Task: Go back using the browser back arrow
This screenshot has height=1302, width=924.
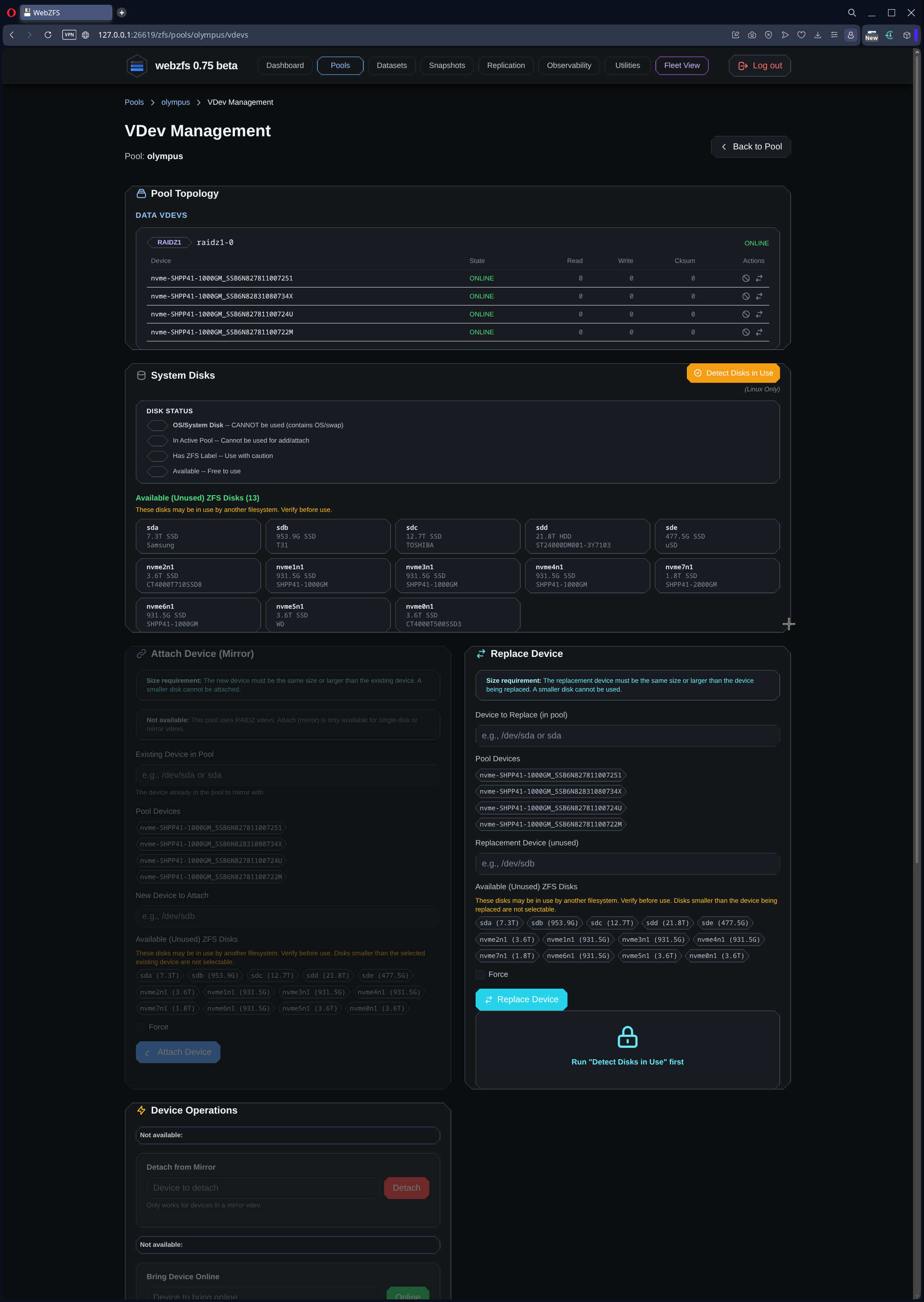Action: coord(12,35)
